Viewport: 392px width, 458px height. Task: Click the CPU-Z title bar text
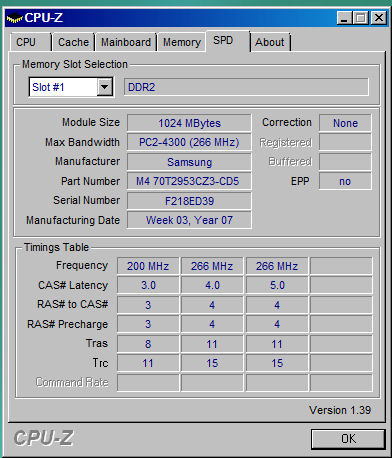pyautogui.click(x=44, y=18)
